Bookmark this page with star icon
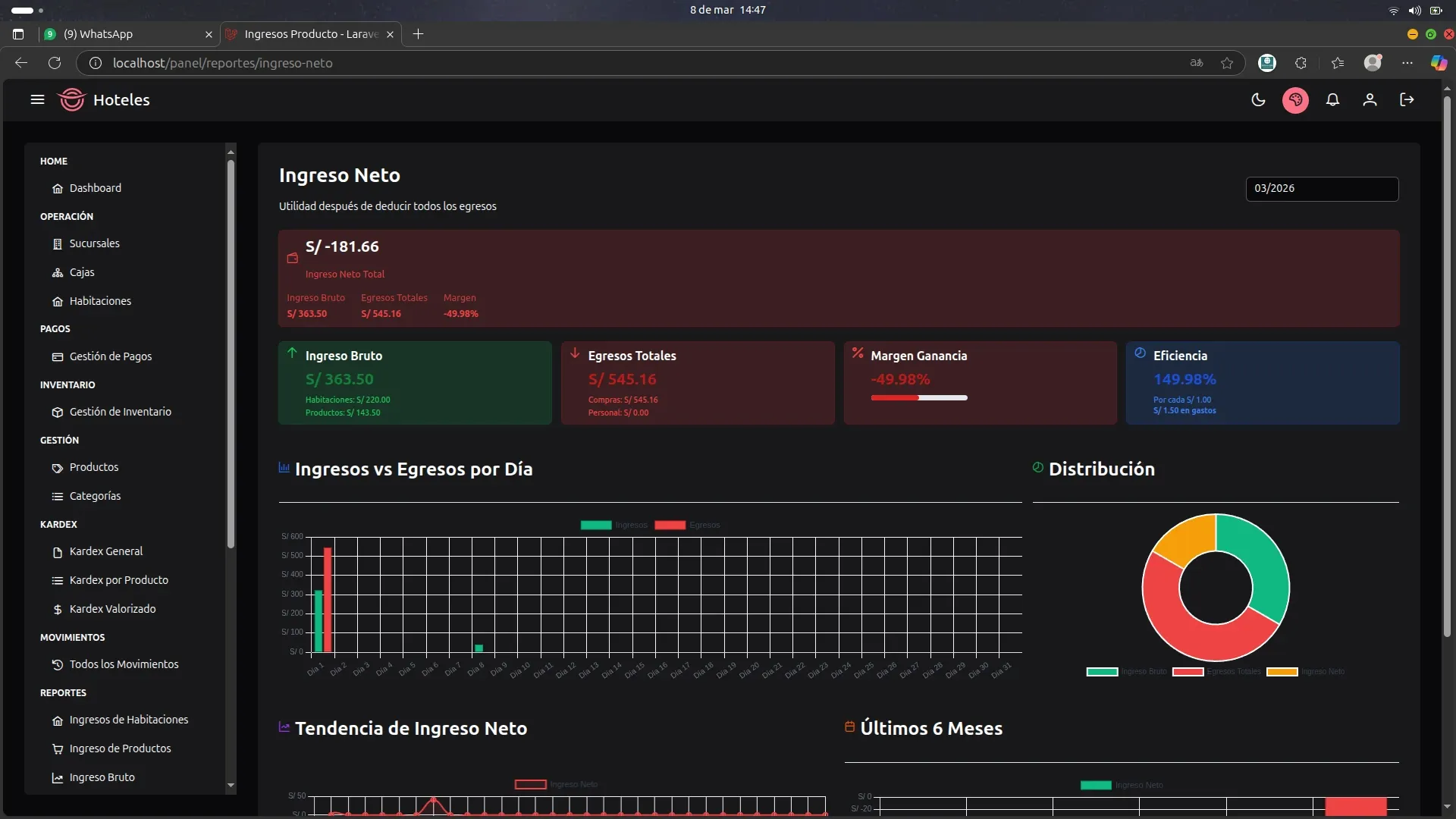This screenshot has width=1456, height=819. click(1227, 63)
